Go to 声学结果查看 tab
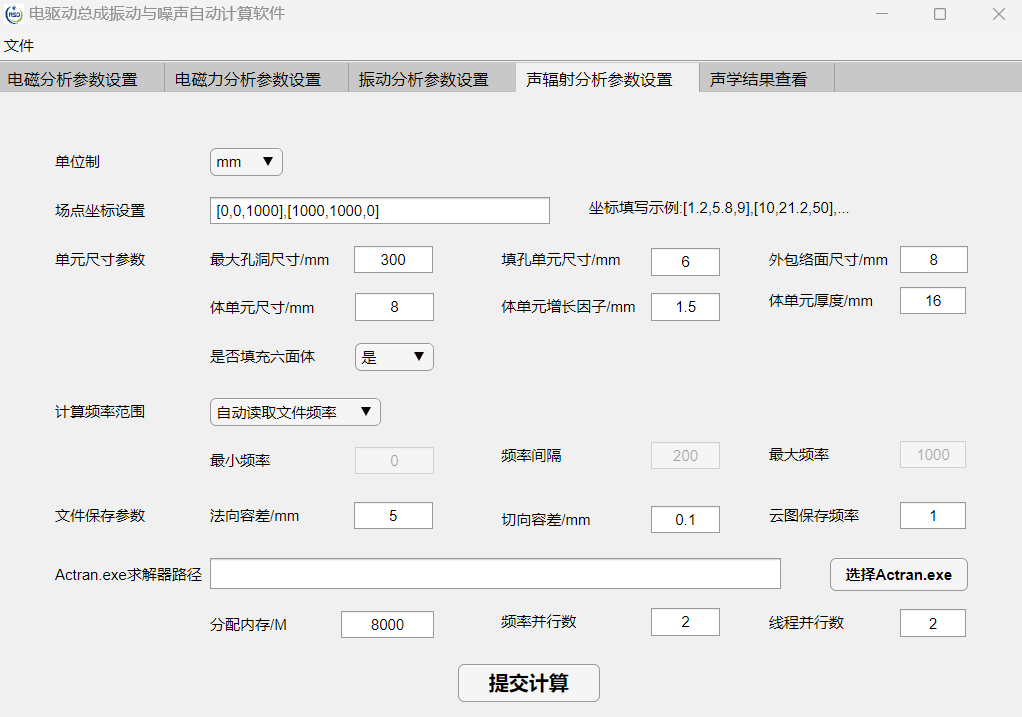The image size is (1022, 717). point(758,79)
